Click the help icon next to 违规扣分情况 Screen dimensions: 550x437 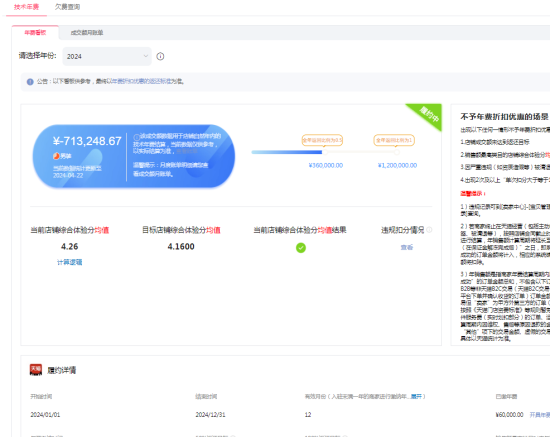click(429, 230)
